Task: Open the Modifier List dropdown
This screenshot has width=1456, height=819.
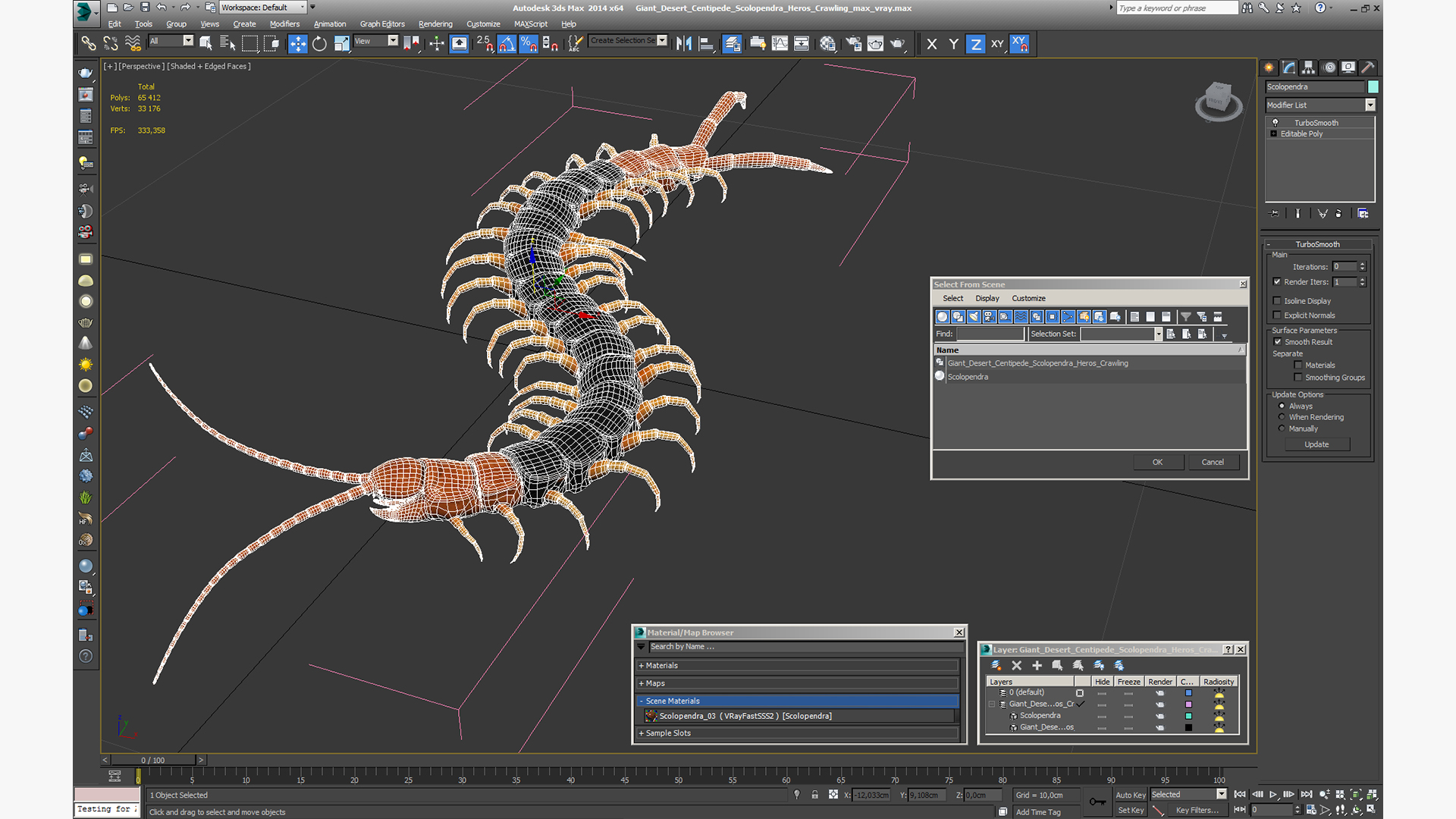Action: coord(1370,105)
